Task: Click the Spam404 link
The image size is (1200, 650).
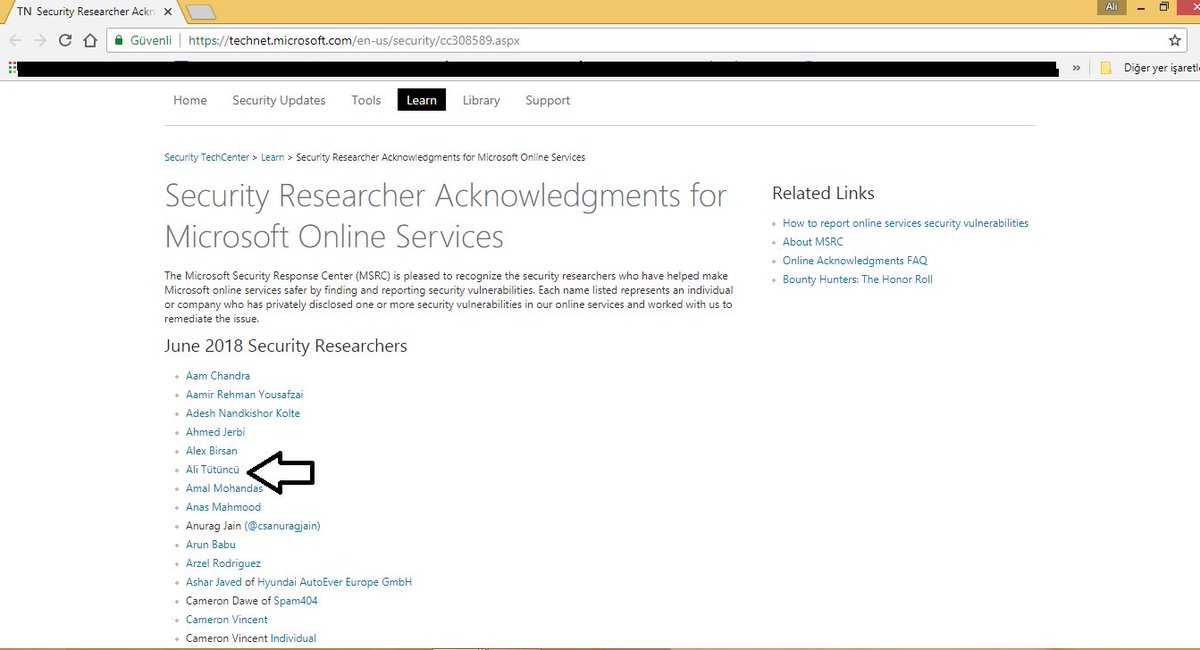Action: [x=297, y=600]
